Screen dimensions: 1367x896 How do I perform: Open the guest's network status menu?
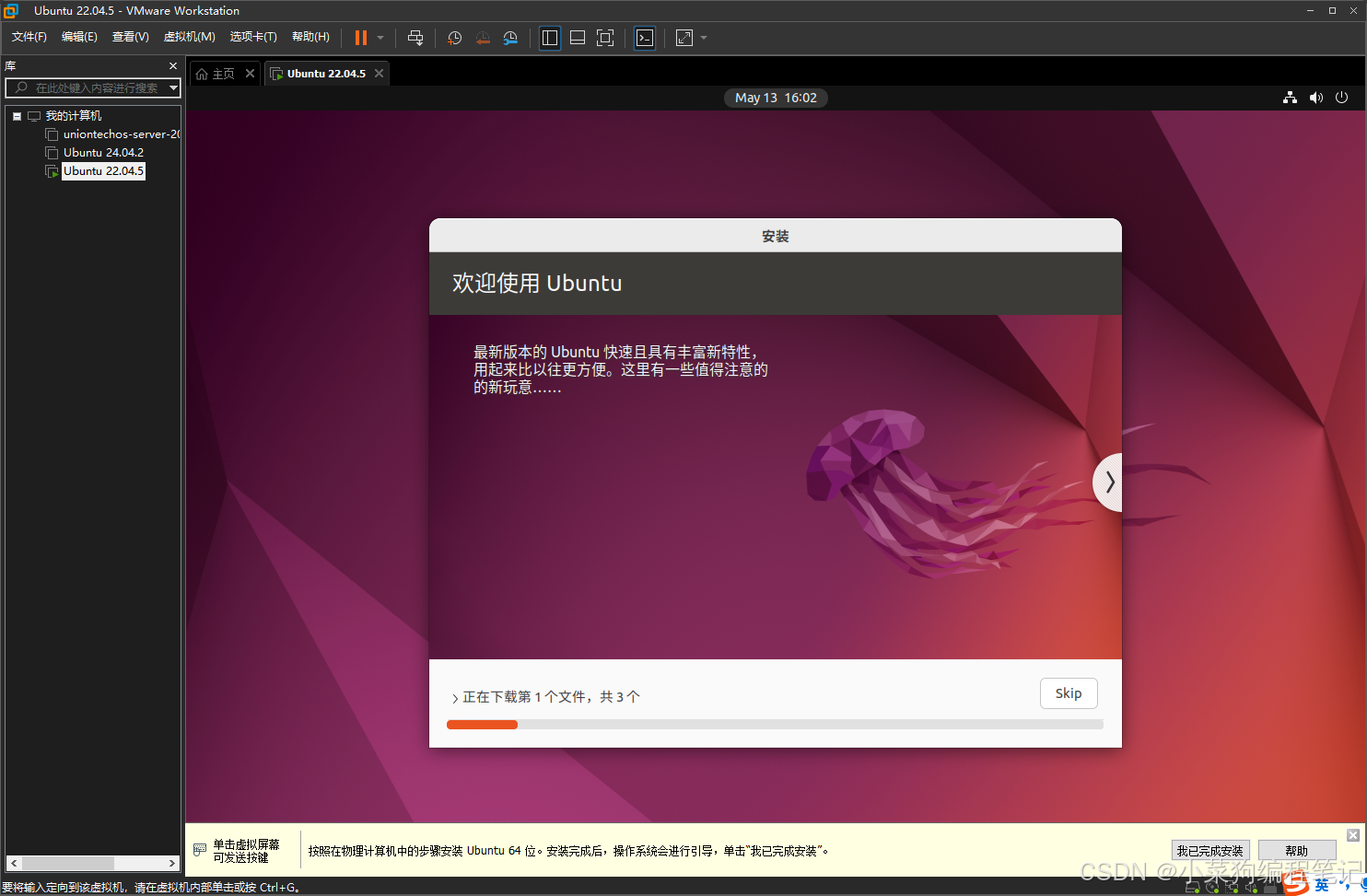pyautogui.click(x=1289, y=98)
